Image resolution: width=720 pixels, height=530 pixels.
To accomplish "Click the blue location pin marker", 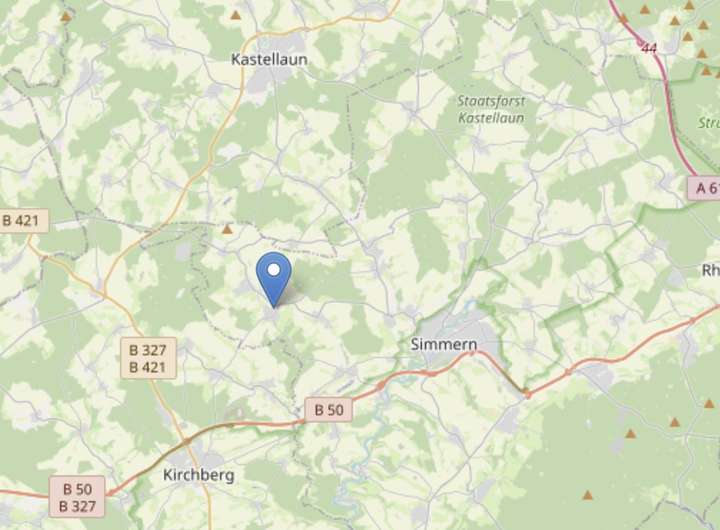I will (274, 279).
